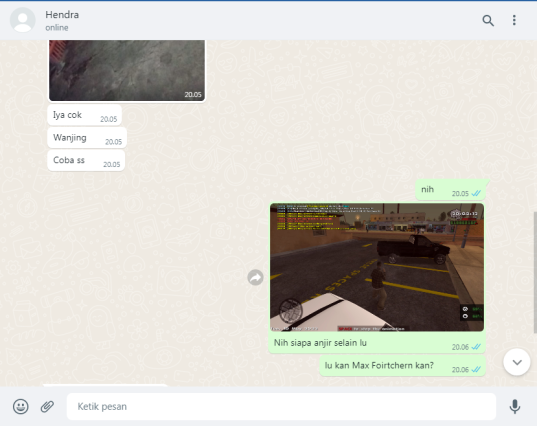Open Hendra's profile picture avatar
Screen dimensions: 537x426
pyautogui.click(x=23, y=20)
